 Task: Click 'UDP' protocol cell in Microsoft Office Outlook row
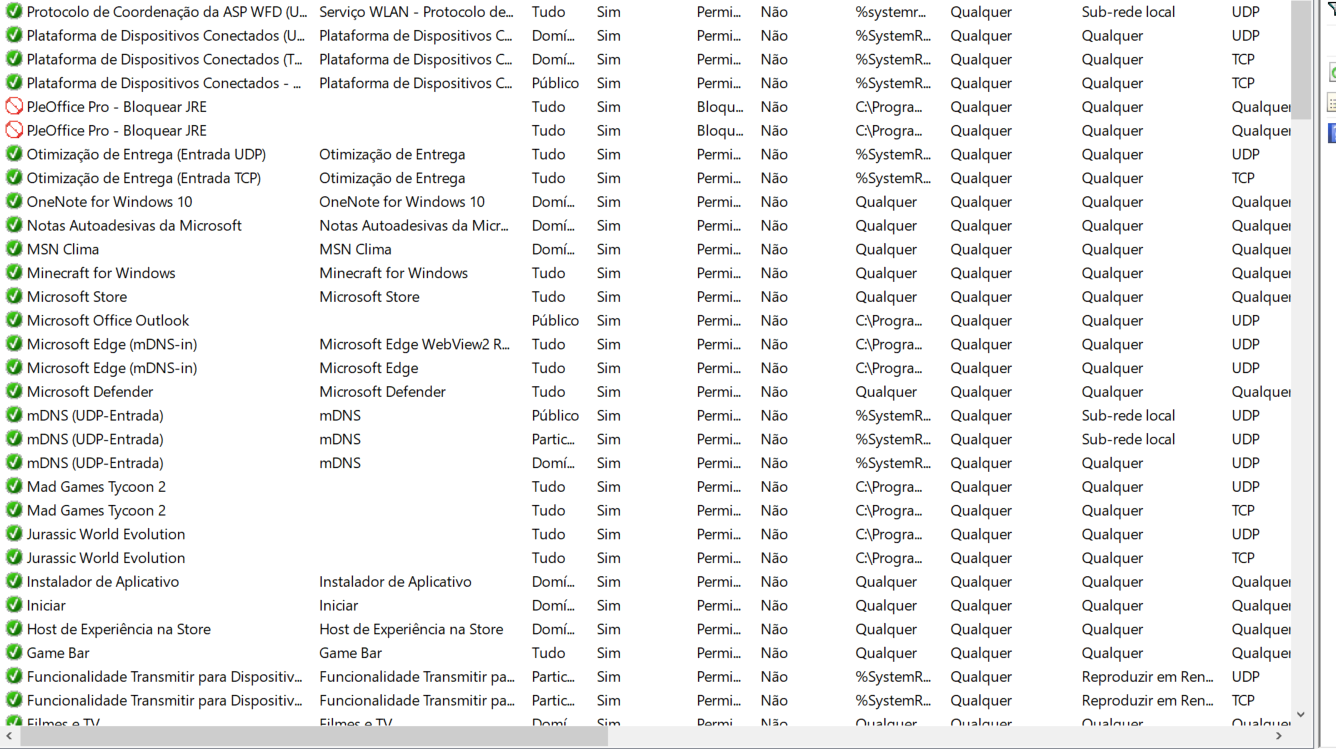[x=1245, y=321]
